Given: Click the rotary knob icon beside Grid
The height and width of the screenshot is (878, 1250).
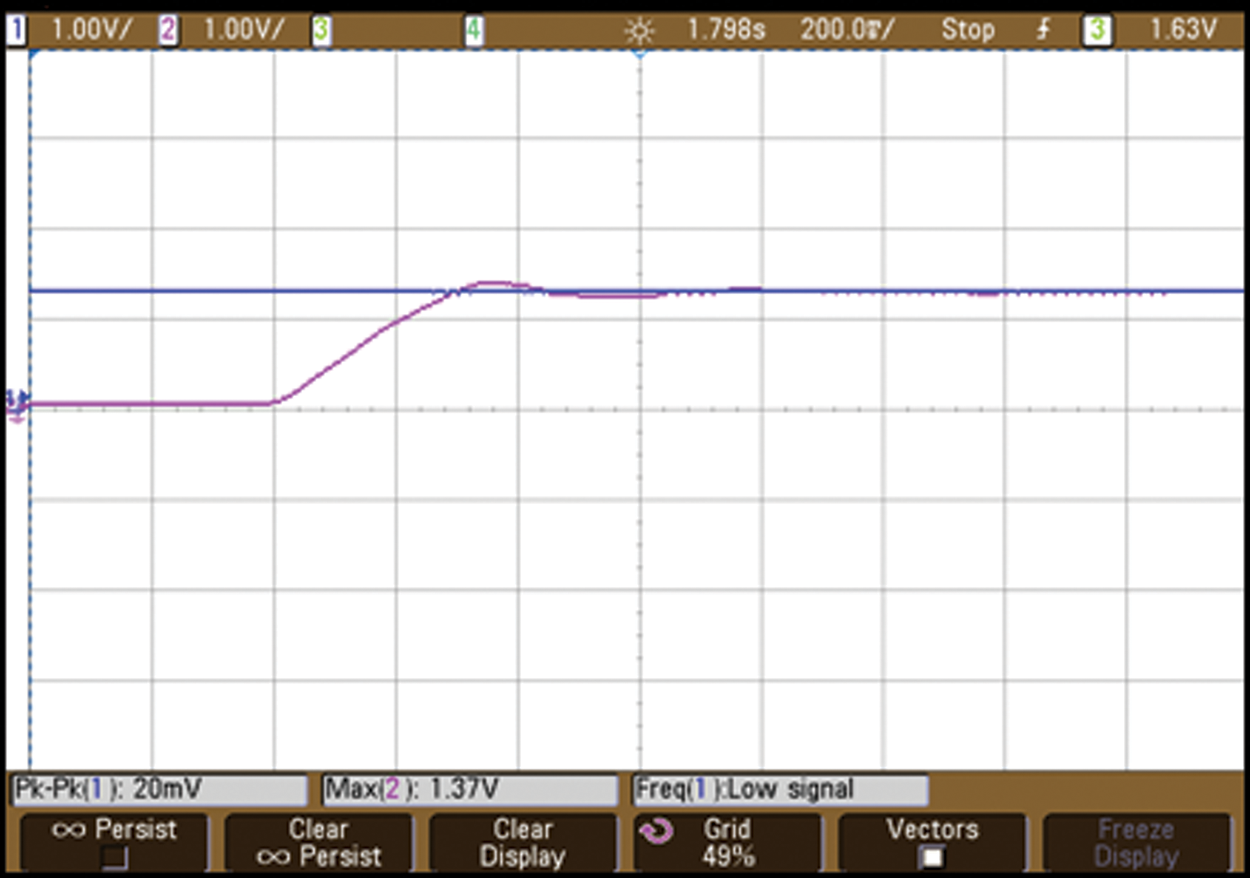Looking at the screenshot, I should point(659,831).
